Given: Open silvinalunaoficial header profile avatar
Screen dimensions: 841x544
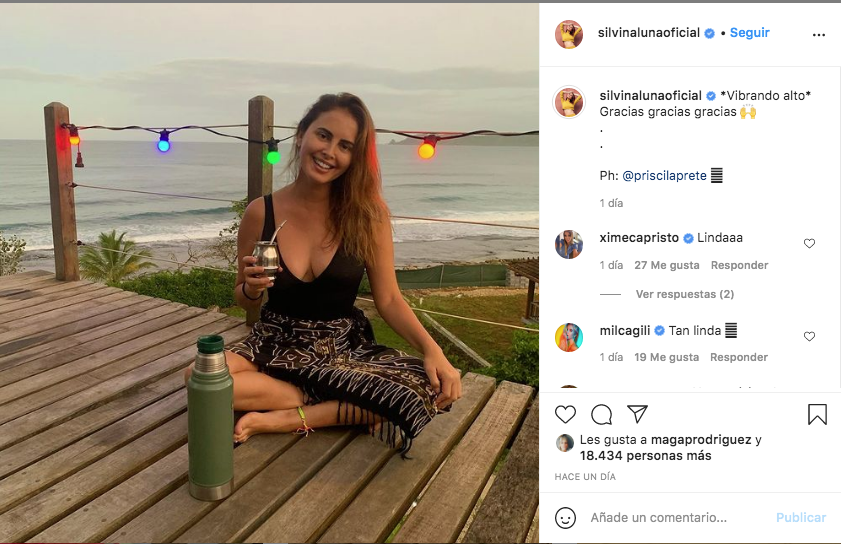Looking at the screenshot, I should 569,34.
